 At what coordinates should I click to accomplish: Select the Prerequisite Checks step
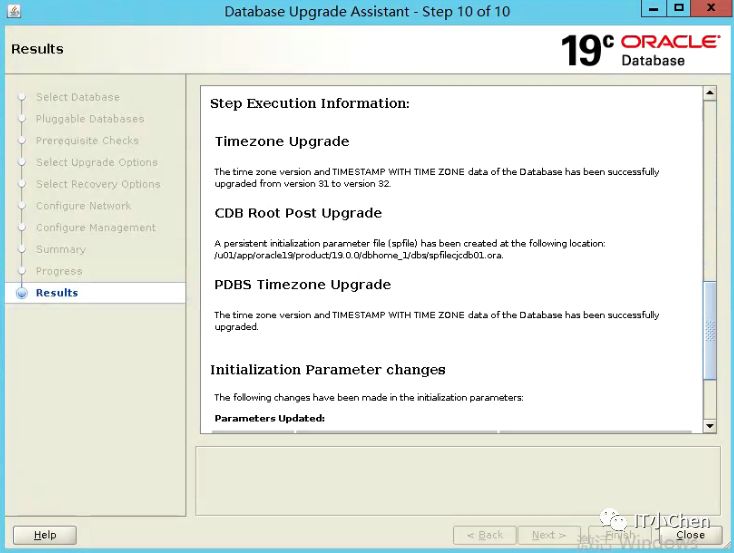pos(87,140)
